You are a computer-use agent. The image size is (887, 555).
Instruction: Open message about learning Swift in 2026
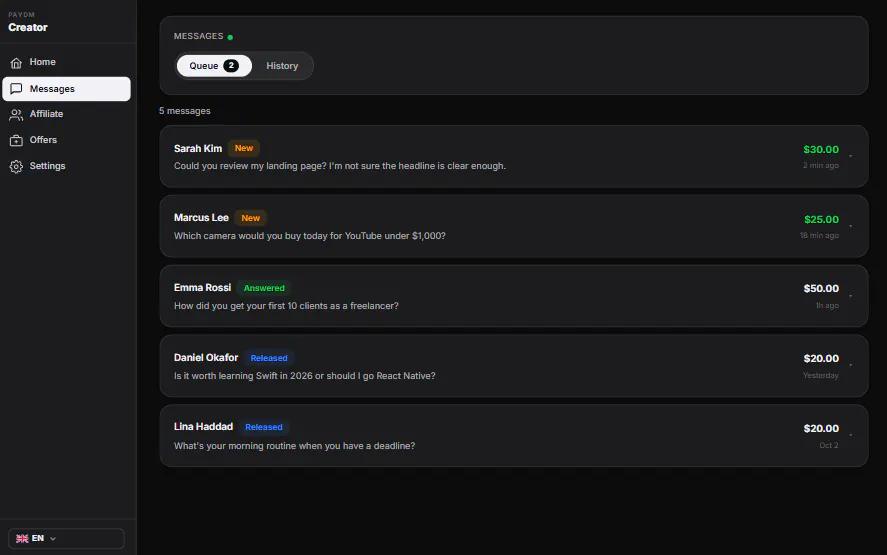pos(304,376)
